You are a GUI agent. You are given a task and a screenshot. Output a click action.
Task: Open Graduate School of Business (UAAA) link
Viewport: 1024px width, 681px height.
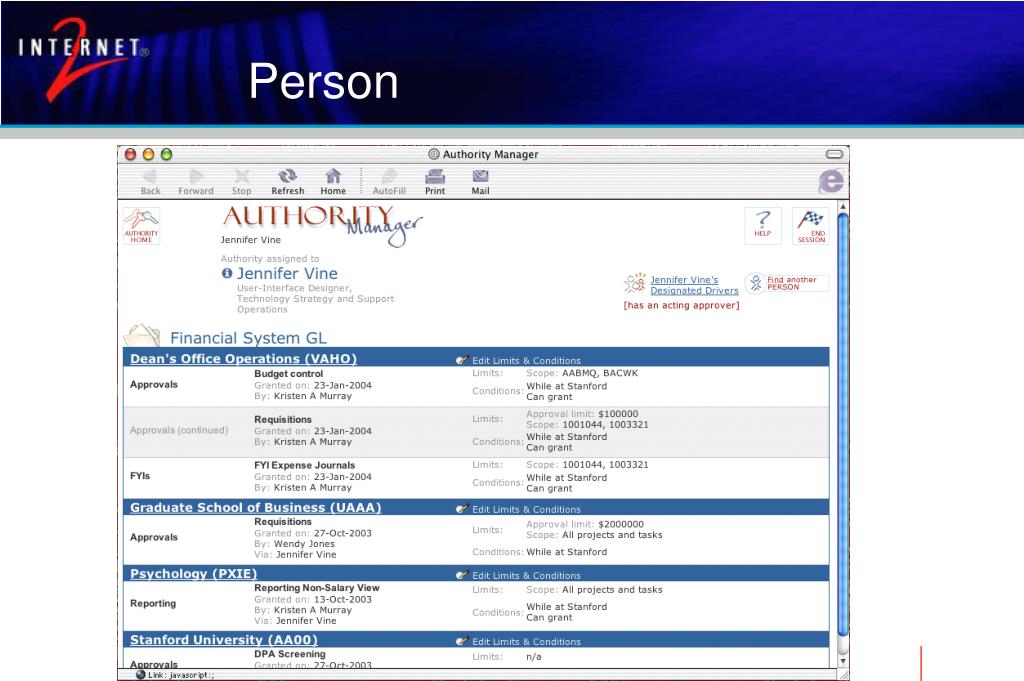[255, 507]
